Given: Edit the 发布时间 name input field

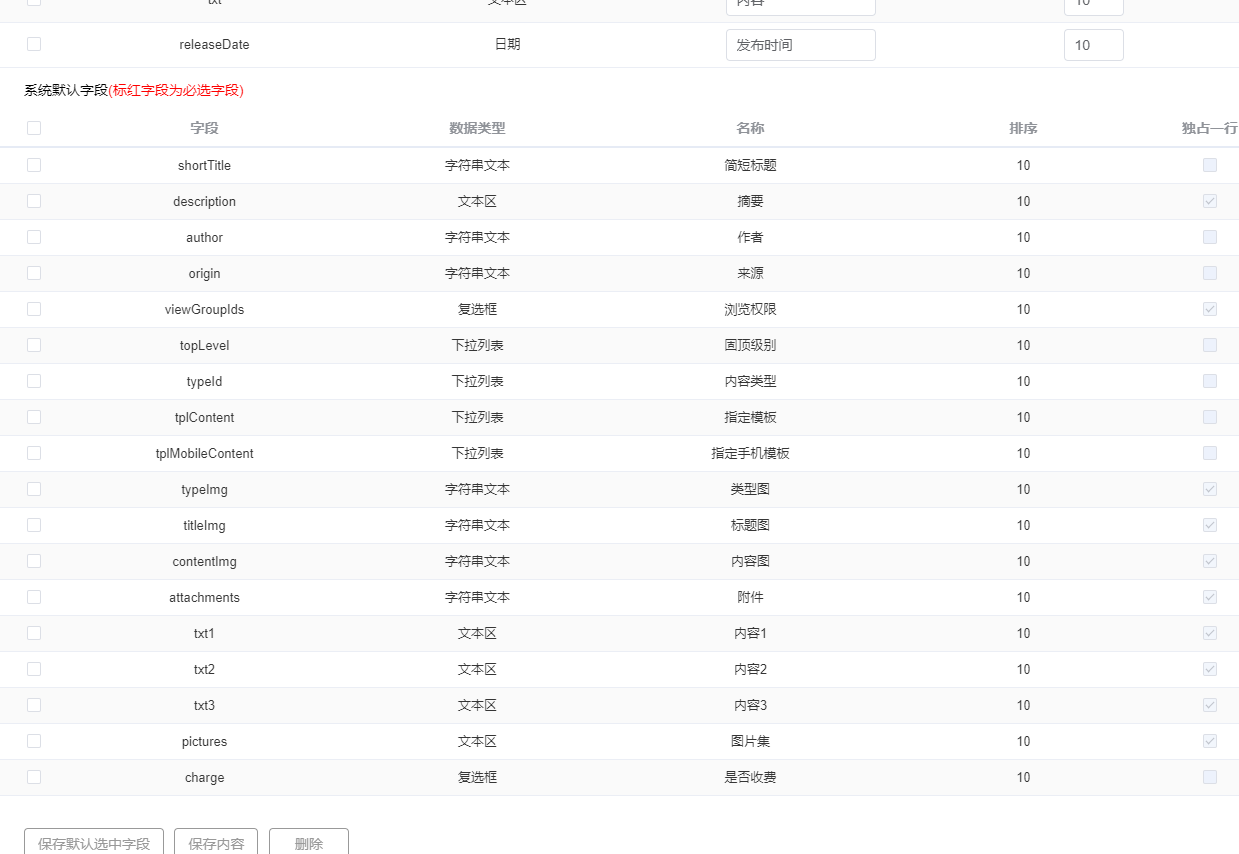Looking at the screenshot, I should click(801, 45).
